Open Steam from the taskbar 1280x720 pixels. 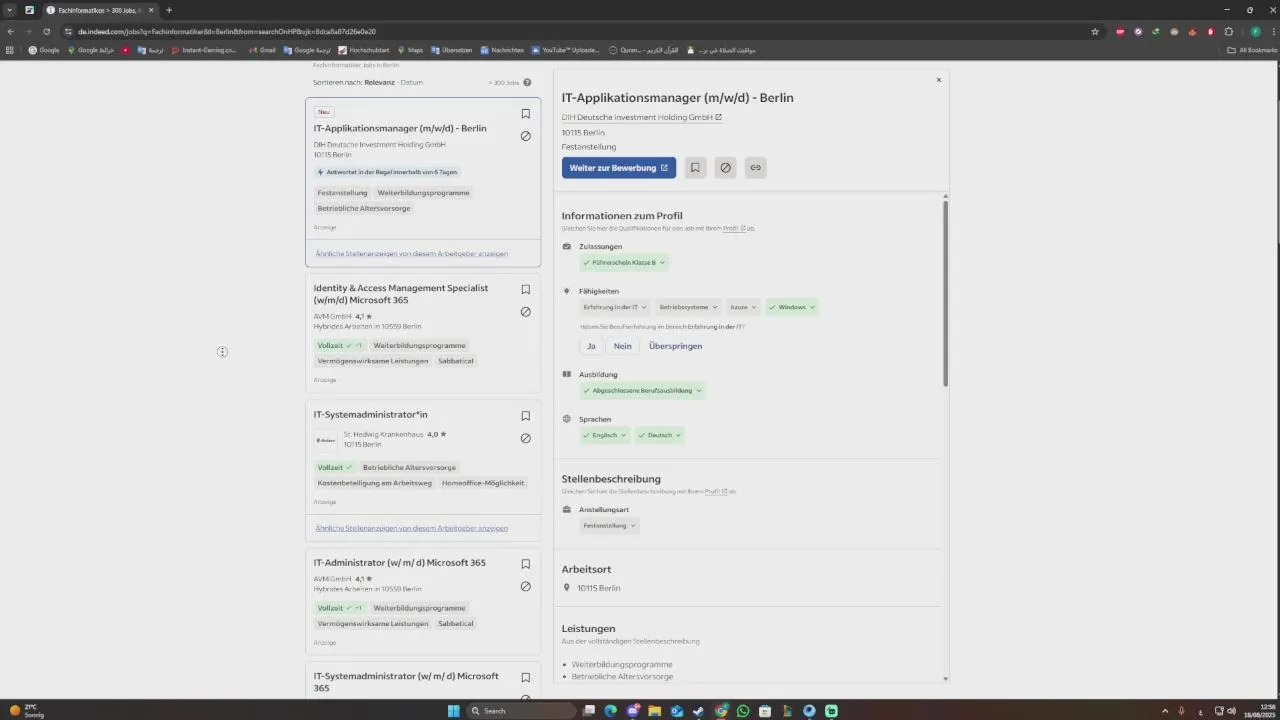tap(699, 711)
